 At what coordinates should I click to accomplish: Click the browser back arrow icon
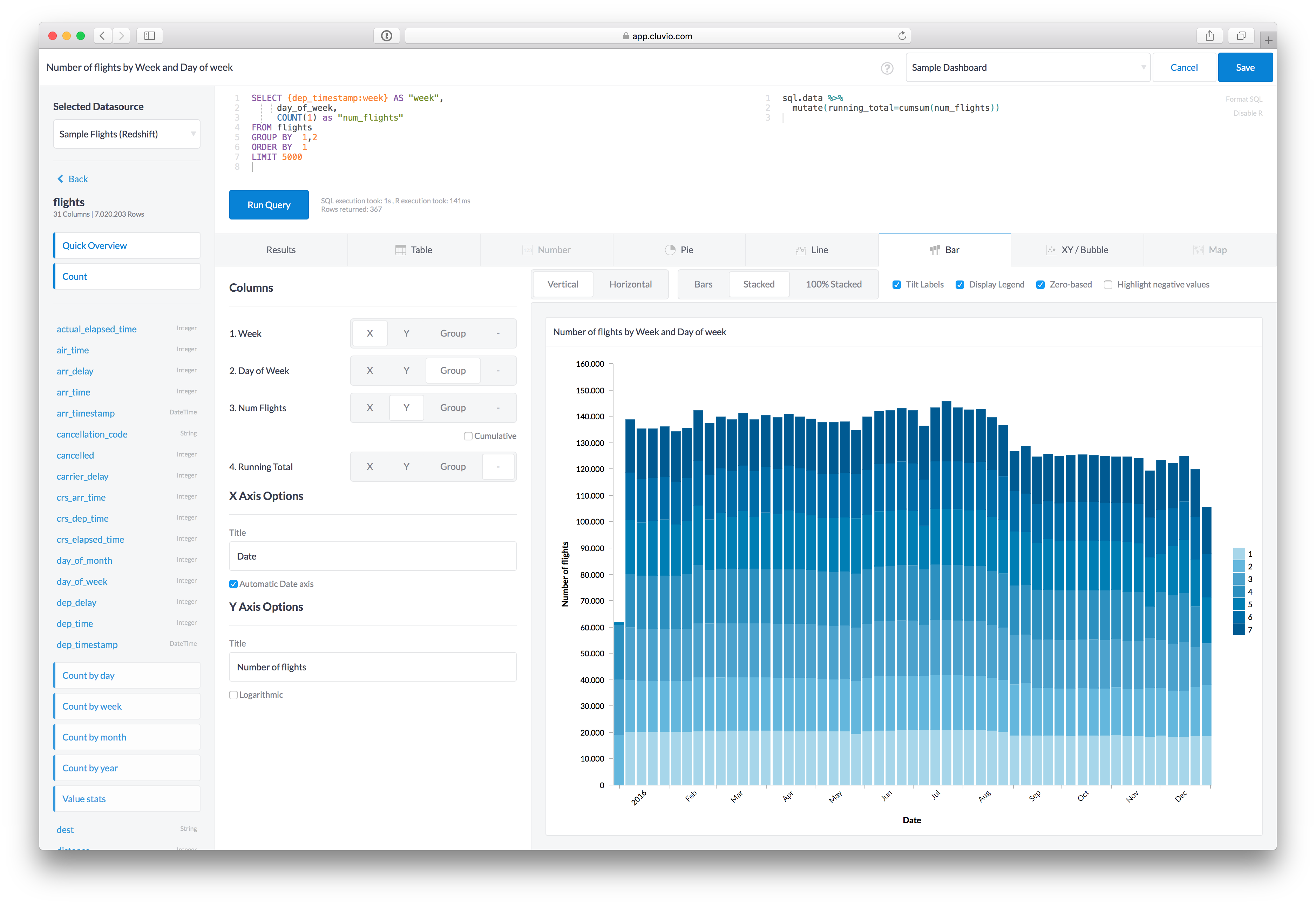(x=102, y=36)
